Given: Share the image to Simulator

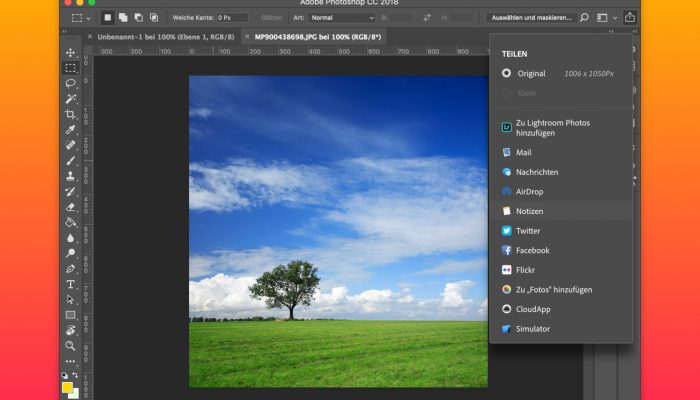Looking at the screenshot, I should pyautogui.click(x=561, y=329).
